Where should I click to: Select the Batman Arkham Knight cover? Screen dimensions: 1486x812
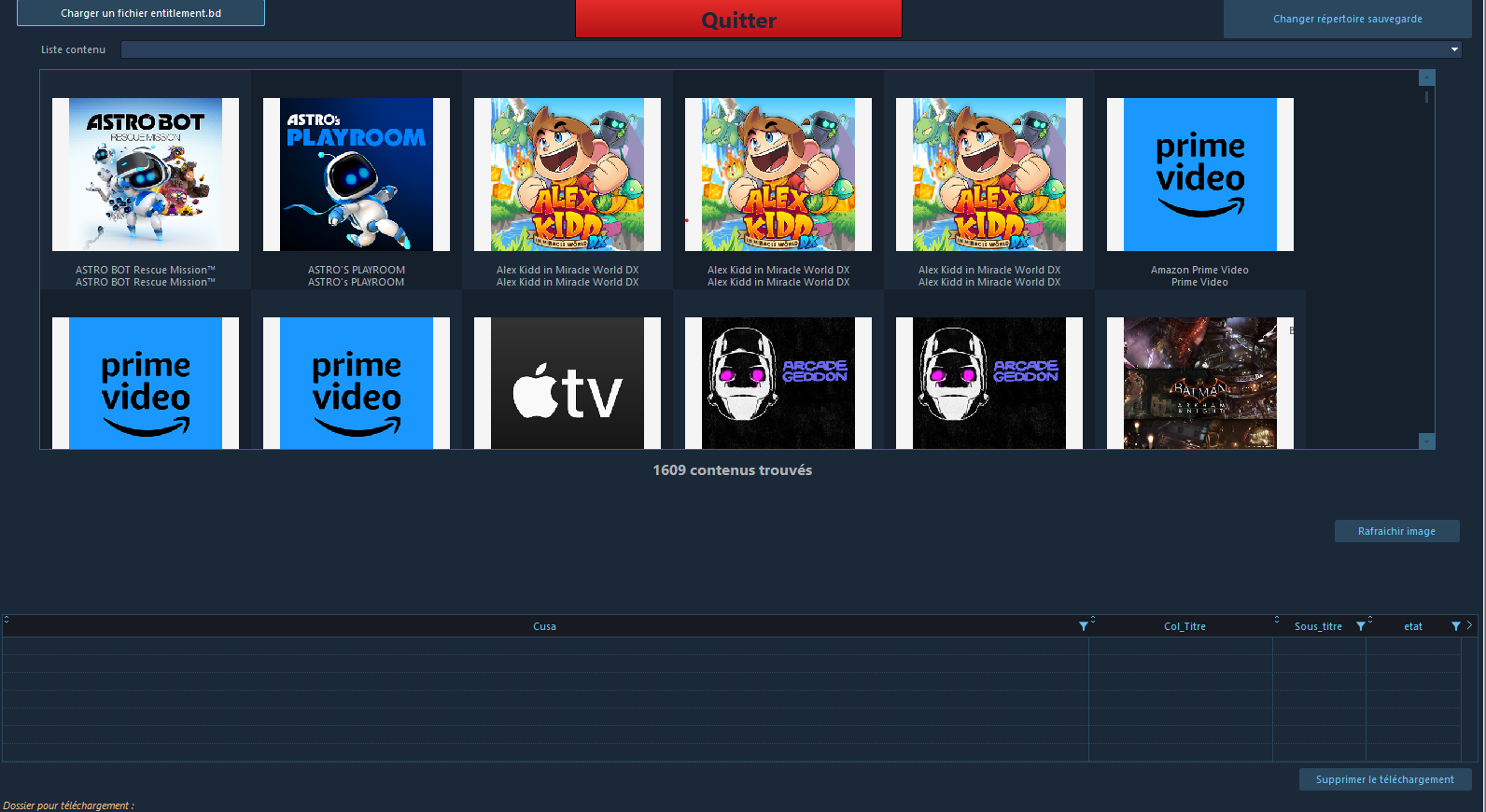tap(1200, 383)
